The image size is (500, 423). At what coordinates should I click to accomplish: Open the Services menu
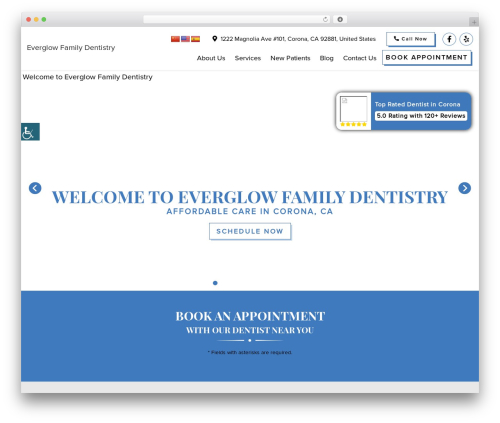pyautogui.click(x=248, y=58)
